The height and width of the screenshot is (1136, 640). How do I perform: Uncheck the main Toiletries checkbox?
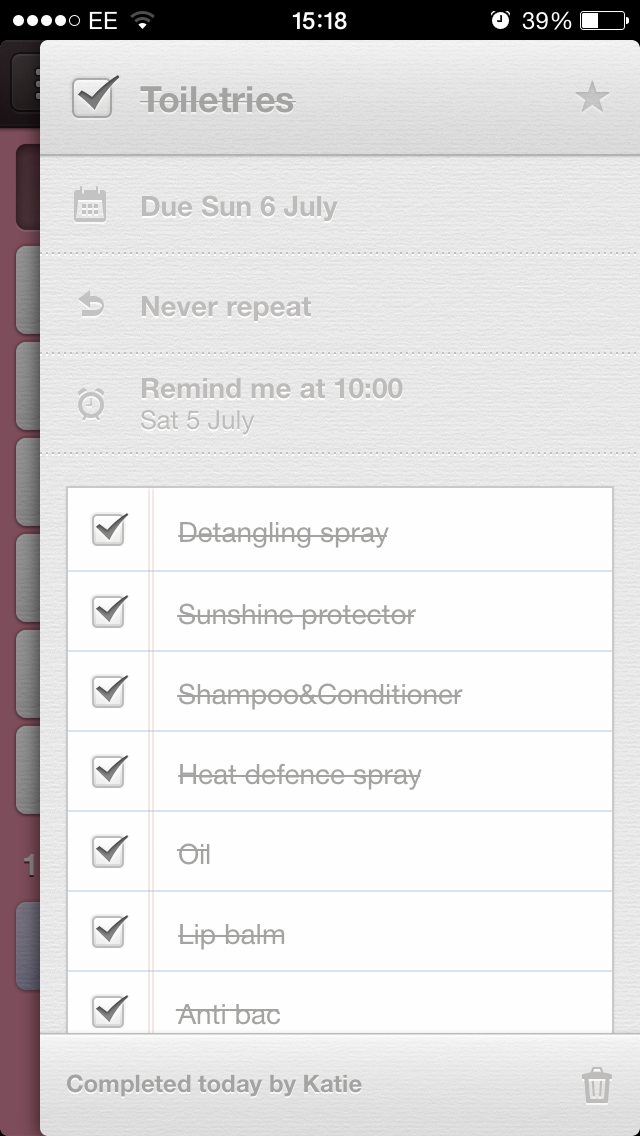click(96, 98)
